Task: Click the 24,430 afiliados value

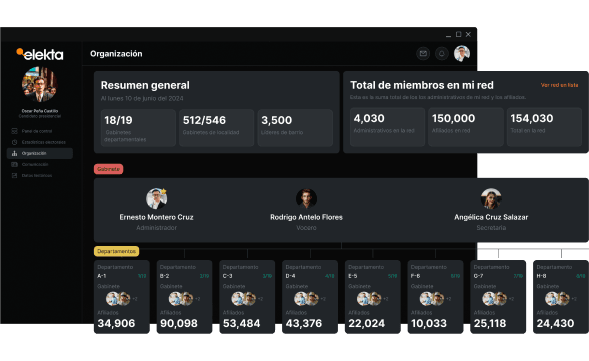Action: pos(555,323)
